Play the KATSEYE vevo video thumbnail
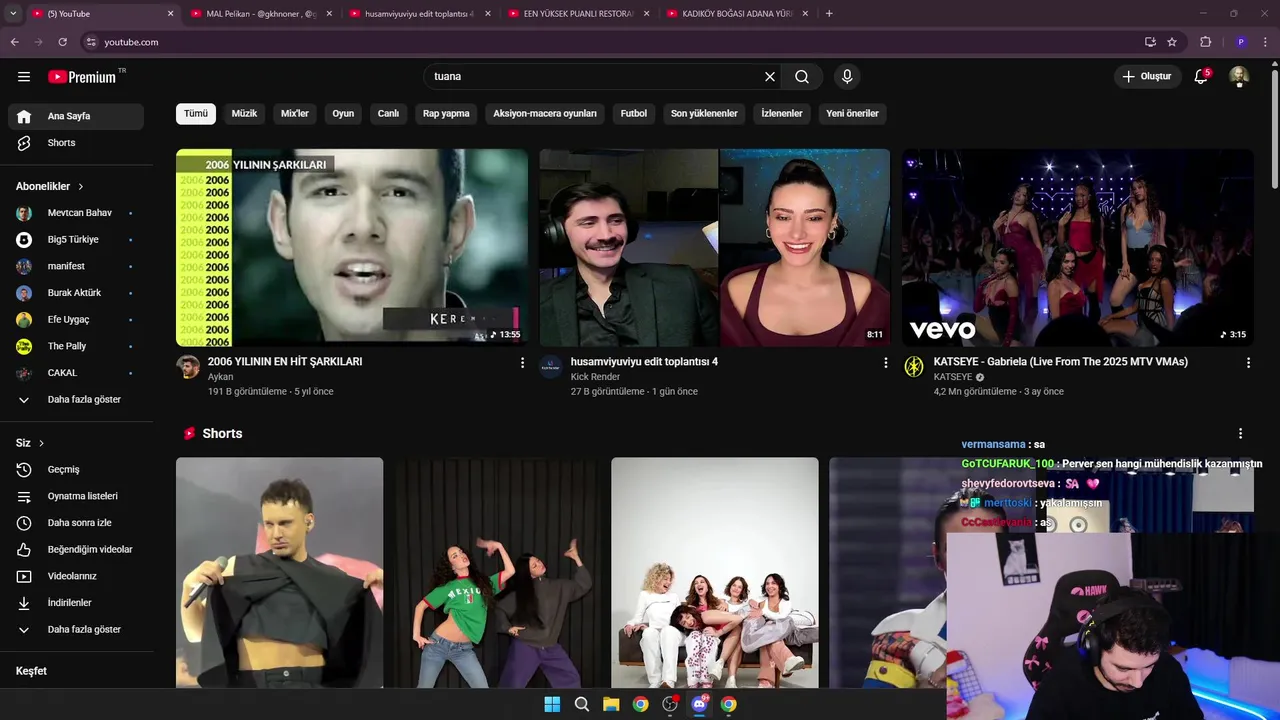Screen dimensions: 1280x720 pos(1077,248)
